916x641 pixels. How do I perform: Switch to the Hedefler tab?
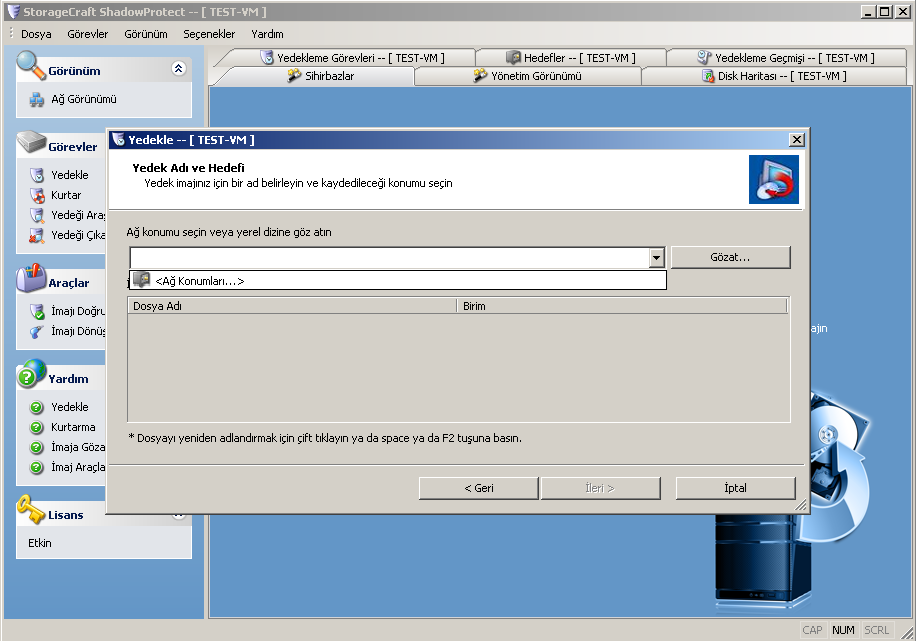(571, 58)
